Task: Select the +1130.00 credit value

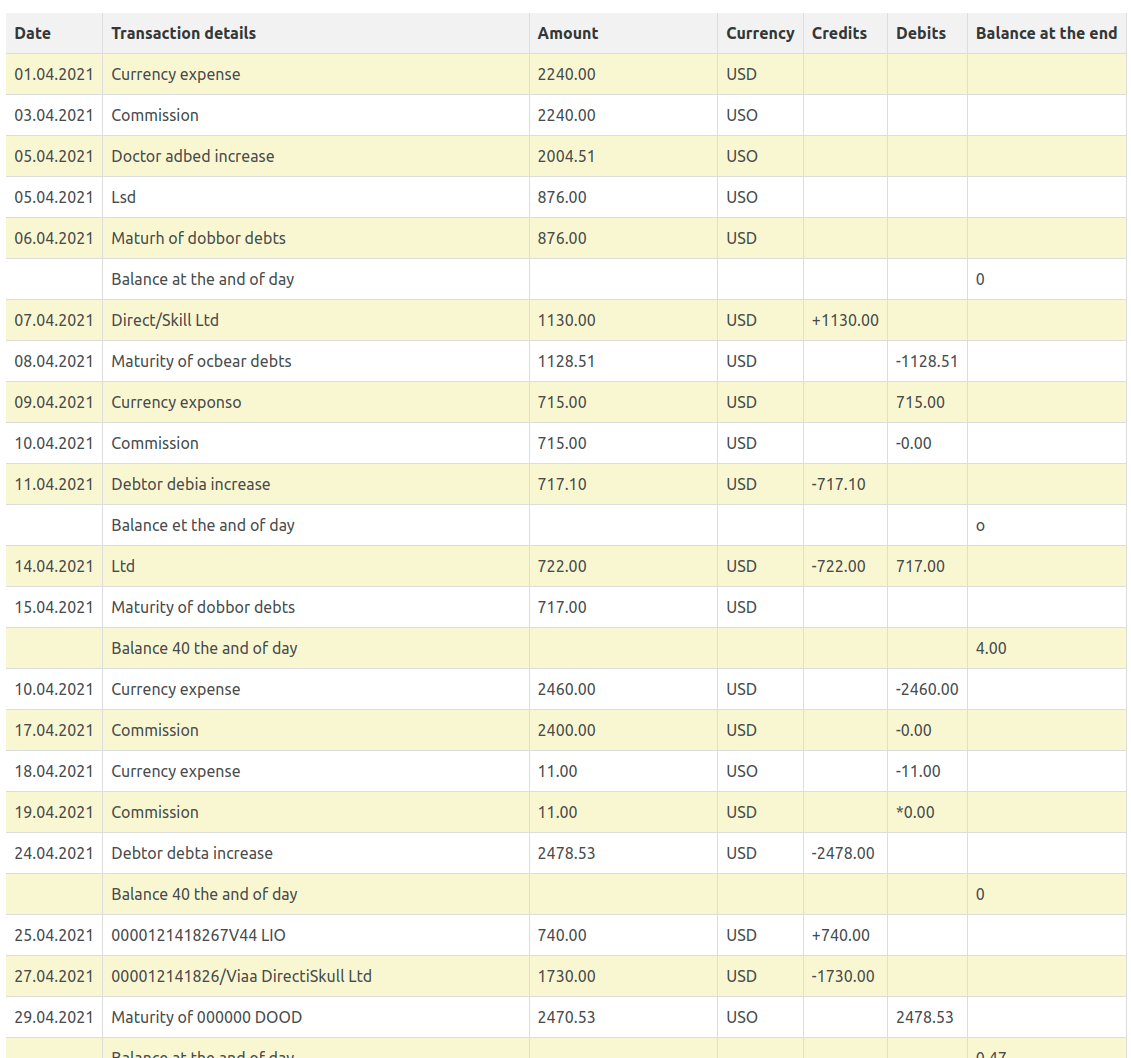Action: [845, 320]
